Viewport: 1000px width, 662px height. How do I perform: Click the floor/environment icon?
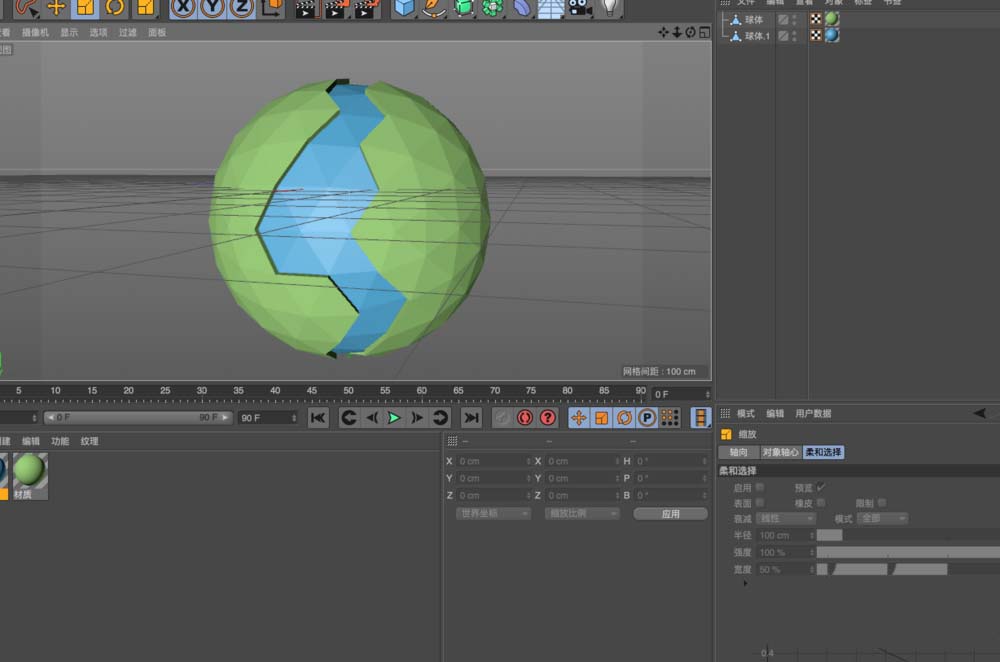(x=550, y=8)
